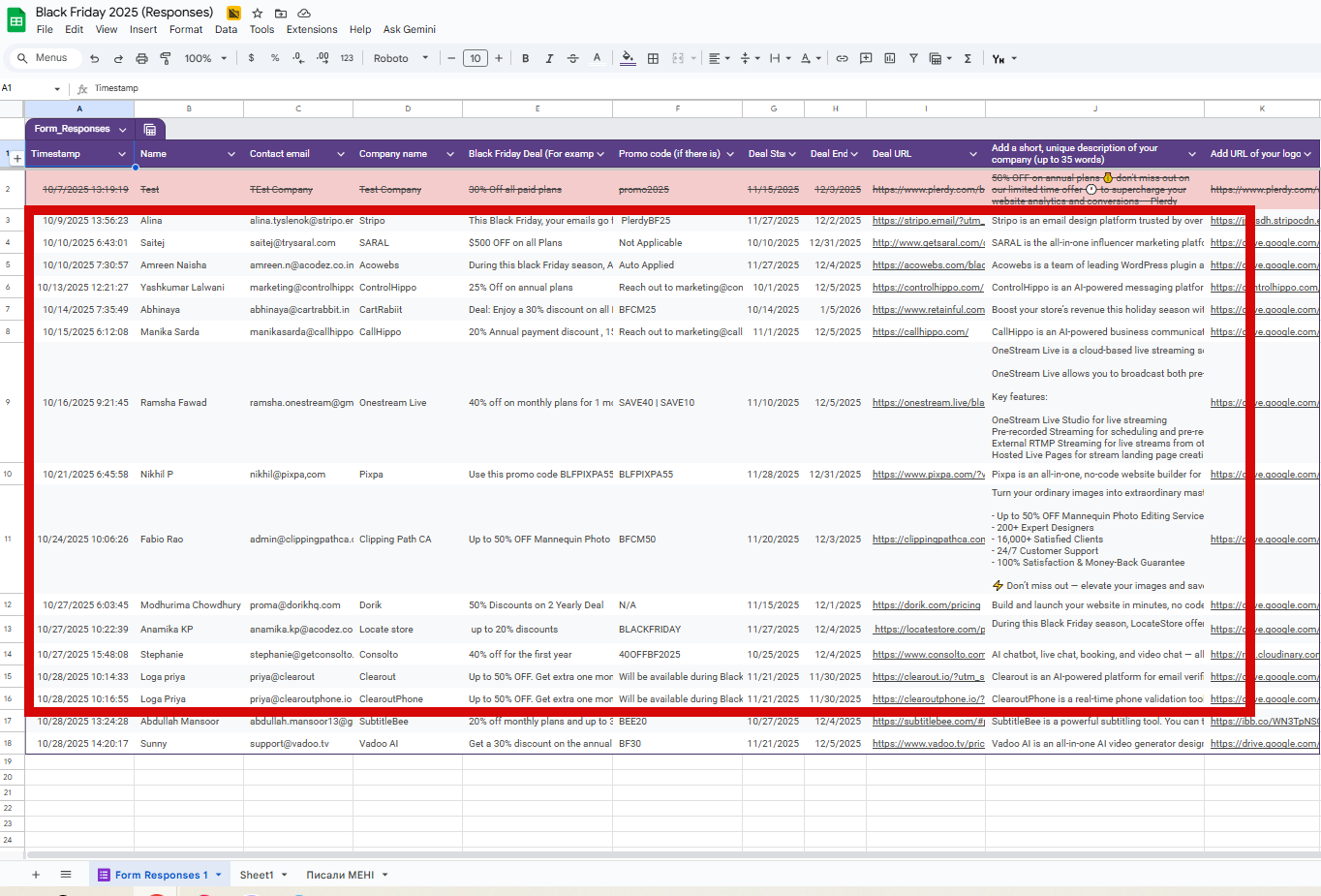This screenshot has width=1321, height=896.
Task: Check the cloud save status icon
Action: pos(304,13)
